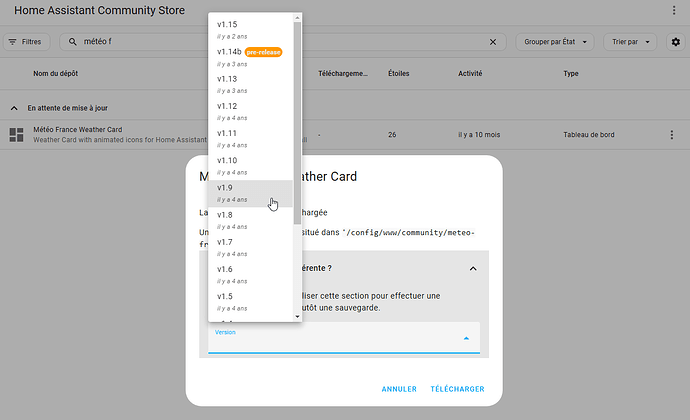Click the Météo France Weather Card dashboard icon
Screen dimensions: 690x420
click(x=16, y=135)
